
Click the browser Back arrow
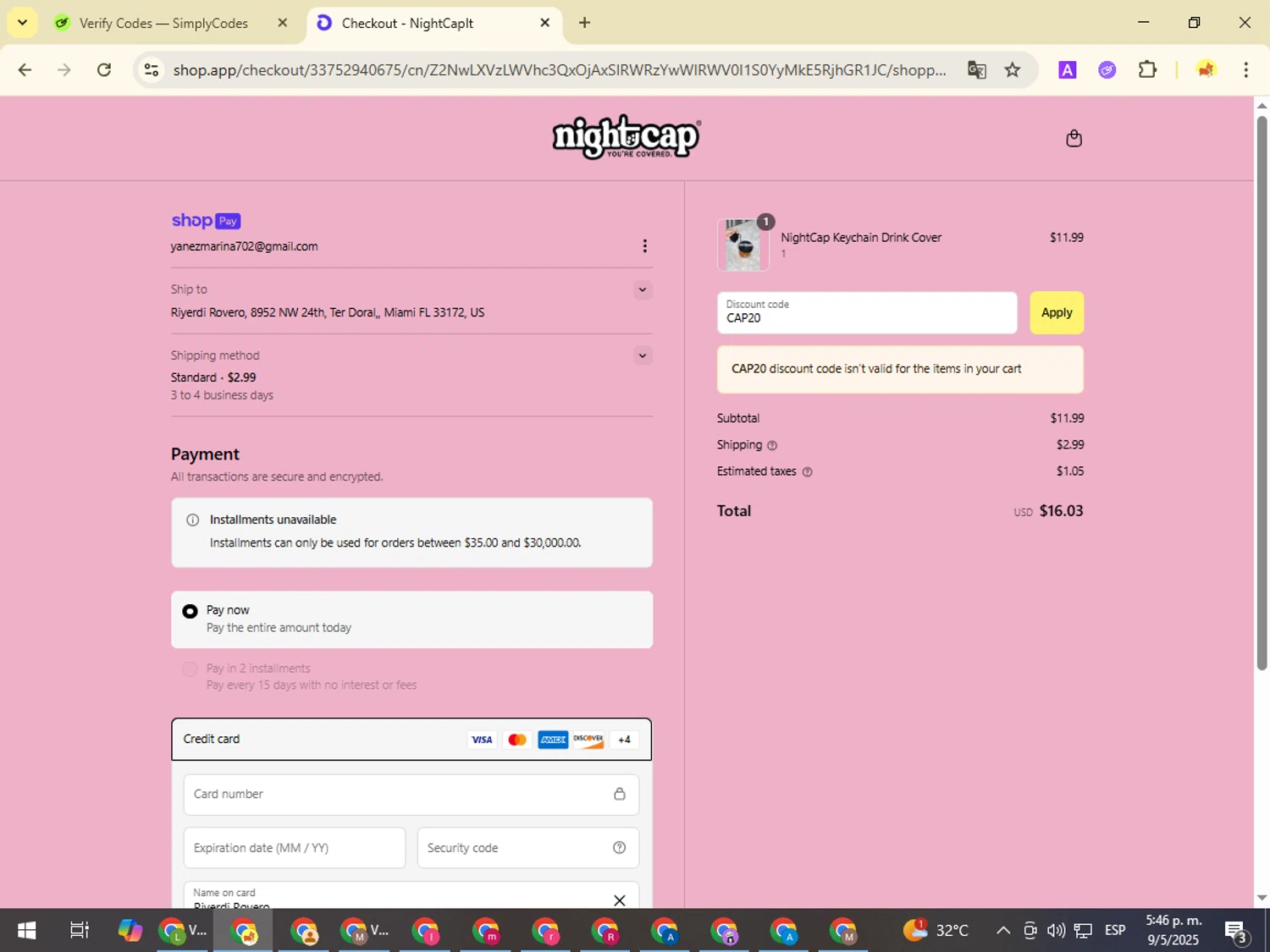coord(25,70)
